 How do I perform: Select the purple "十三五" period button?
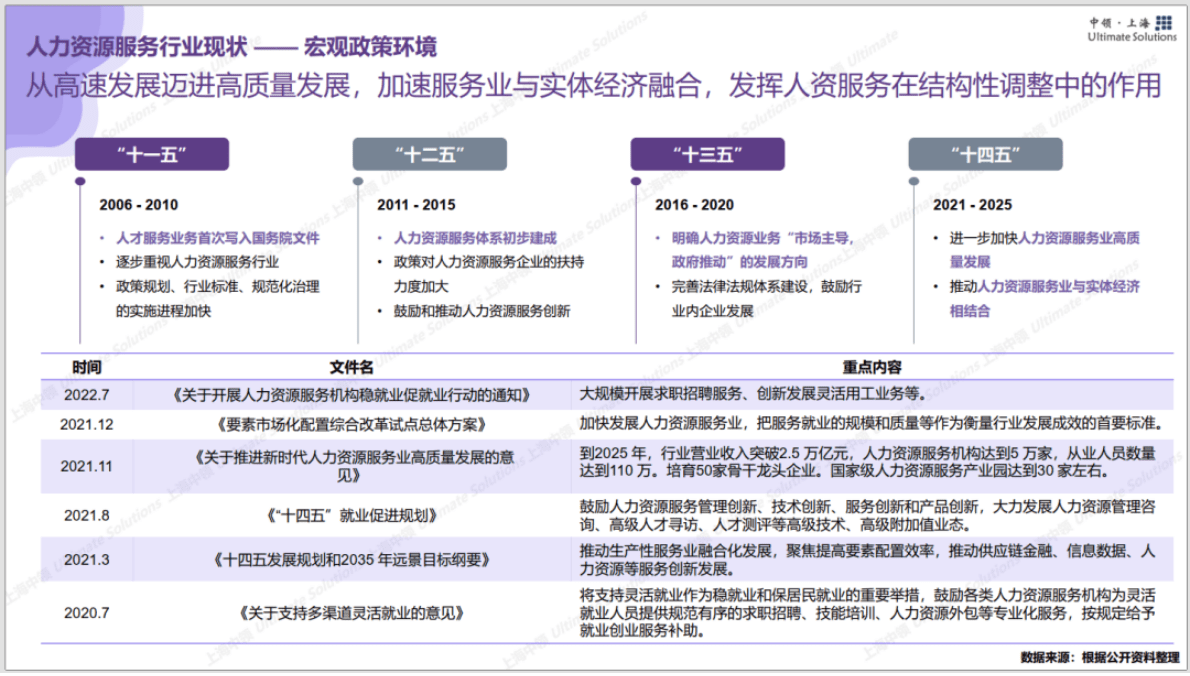pos(707,154)
